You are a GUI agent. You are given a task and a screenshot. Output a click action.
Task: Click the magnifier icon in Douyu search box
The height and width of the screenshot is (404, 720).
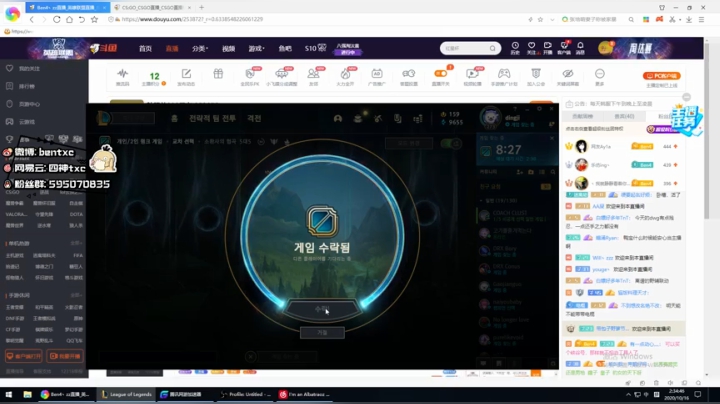tap(492, 48)
